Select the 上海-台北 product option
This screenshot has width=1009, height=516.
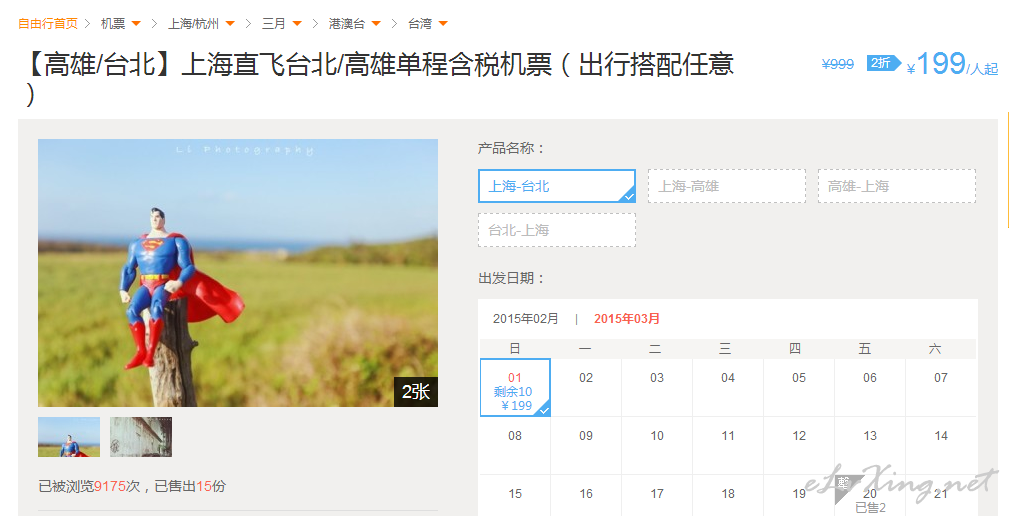click(x=557, y=186)
